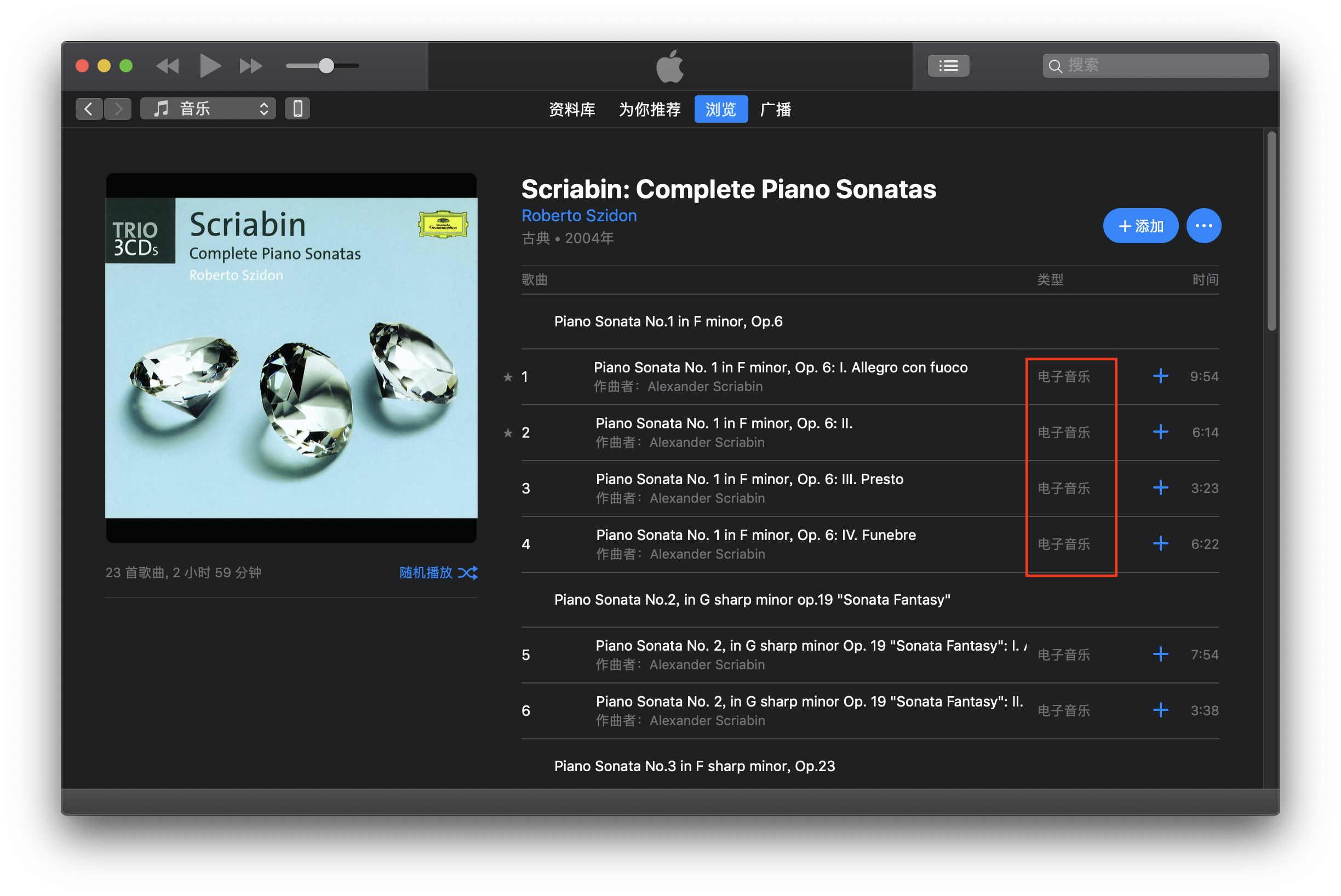Click the iPhone device icon
The image size is (1341, 896).
point(297,108)
